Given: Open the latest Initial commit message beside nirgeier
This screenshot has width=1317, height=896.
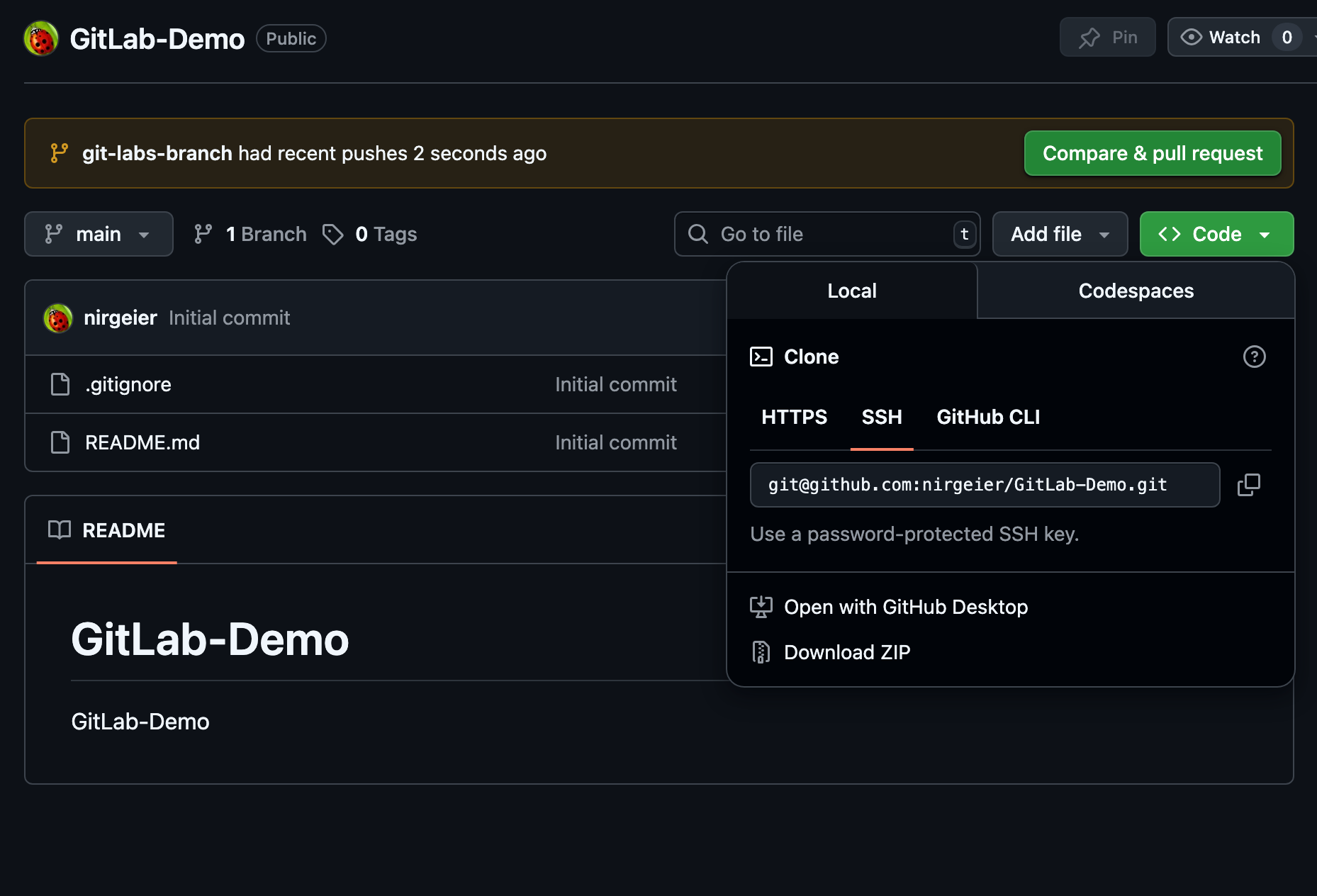Looking at the screenshot, I should click(229, 318).
